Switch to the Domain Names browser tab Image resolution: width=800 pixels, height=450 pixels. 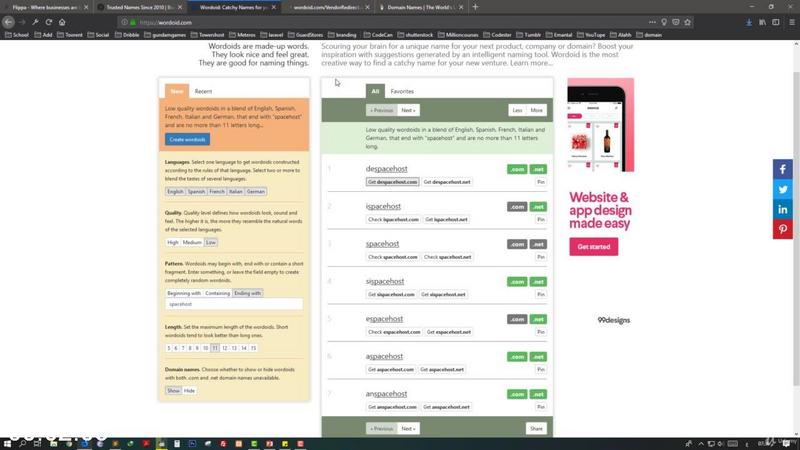pyautogui.click(x=420, y=8)
